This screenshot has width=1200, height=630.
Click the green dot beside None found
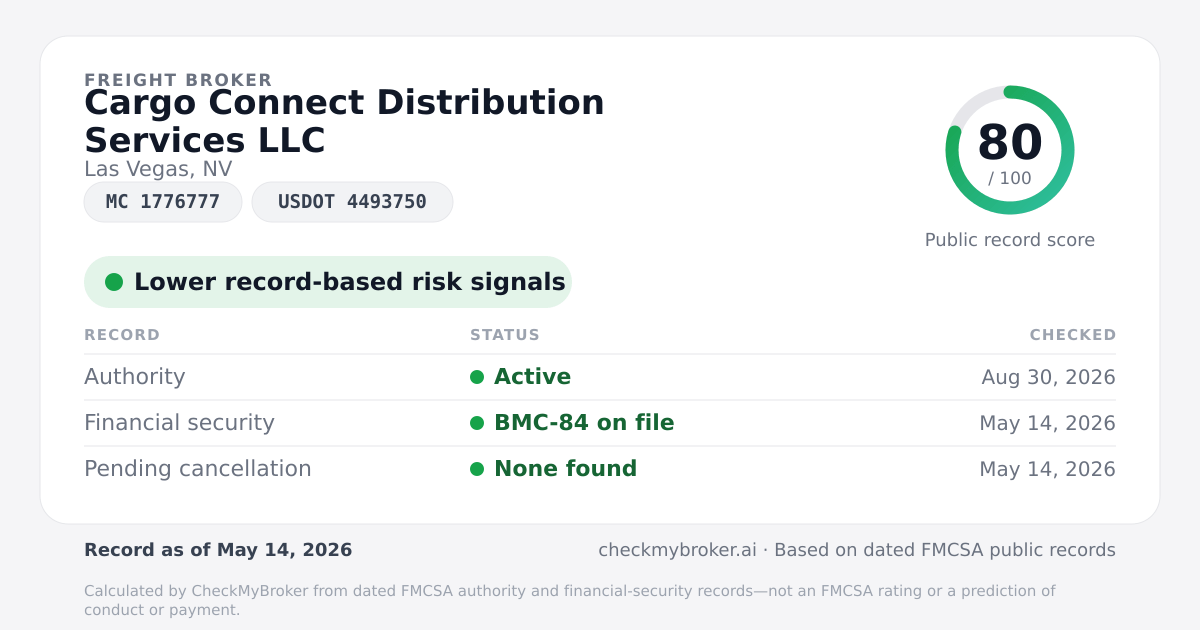(477, 469)
